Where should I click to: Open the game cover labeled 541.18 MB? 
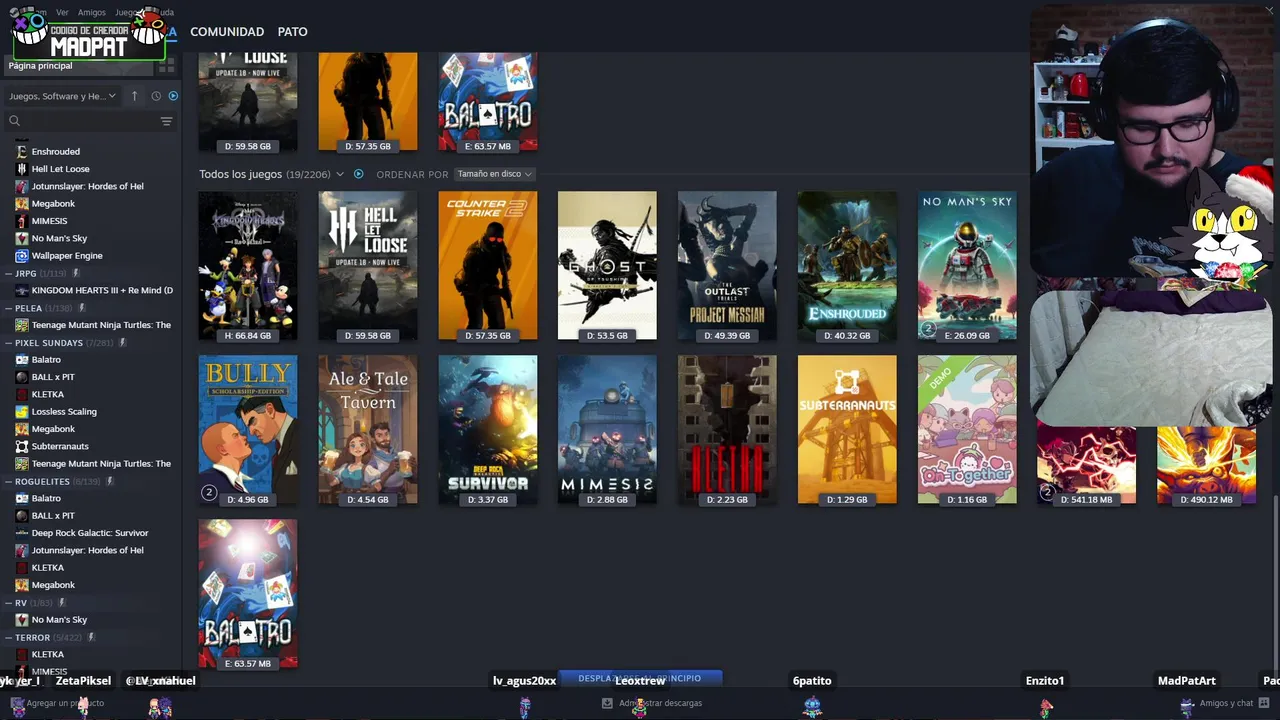[1087, 465]
